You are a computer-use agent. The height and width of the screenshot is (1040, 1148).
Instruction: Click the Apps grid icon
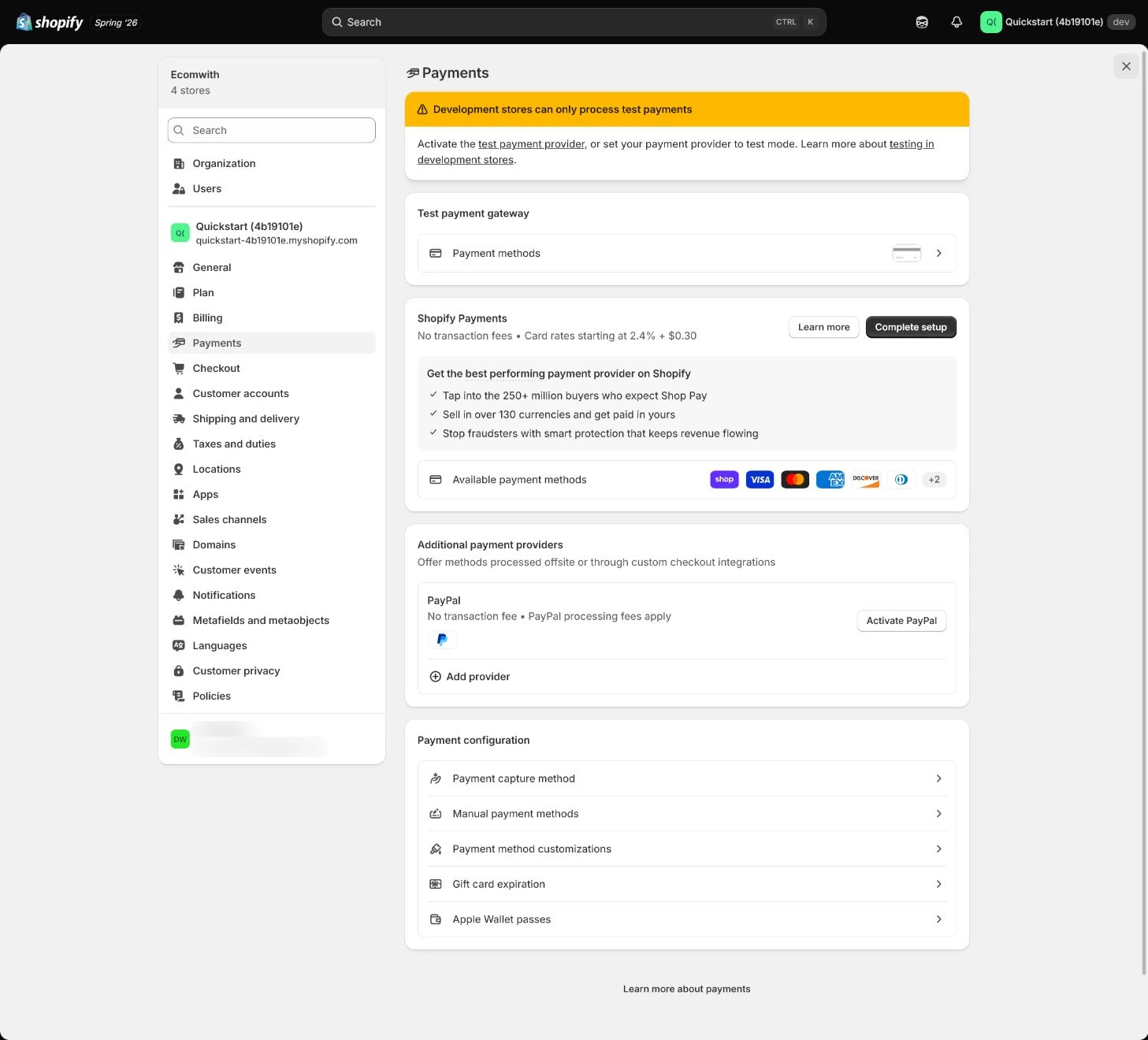(x=179, y=495)
